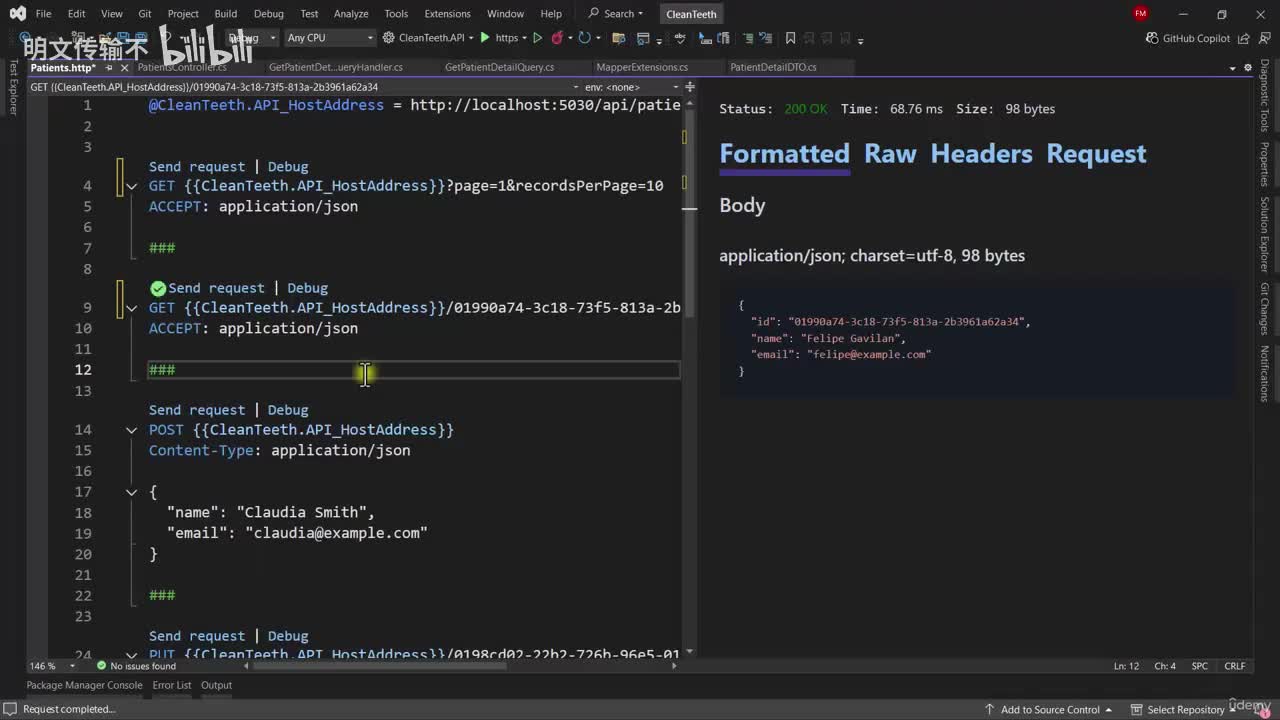Screen dimensions: 1280x720
Task: Collapse the POST request fold on line 14
Action: (x=131, y=430)
